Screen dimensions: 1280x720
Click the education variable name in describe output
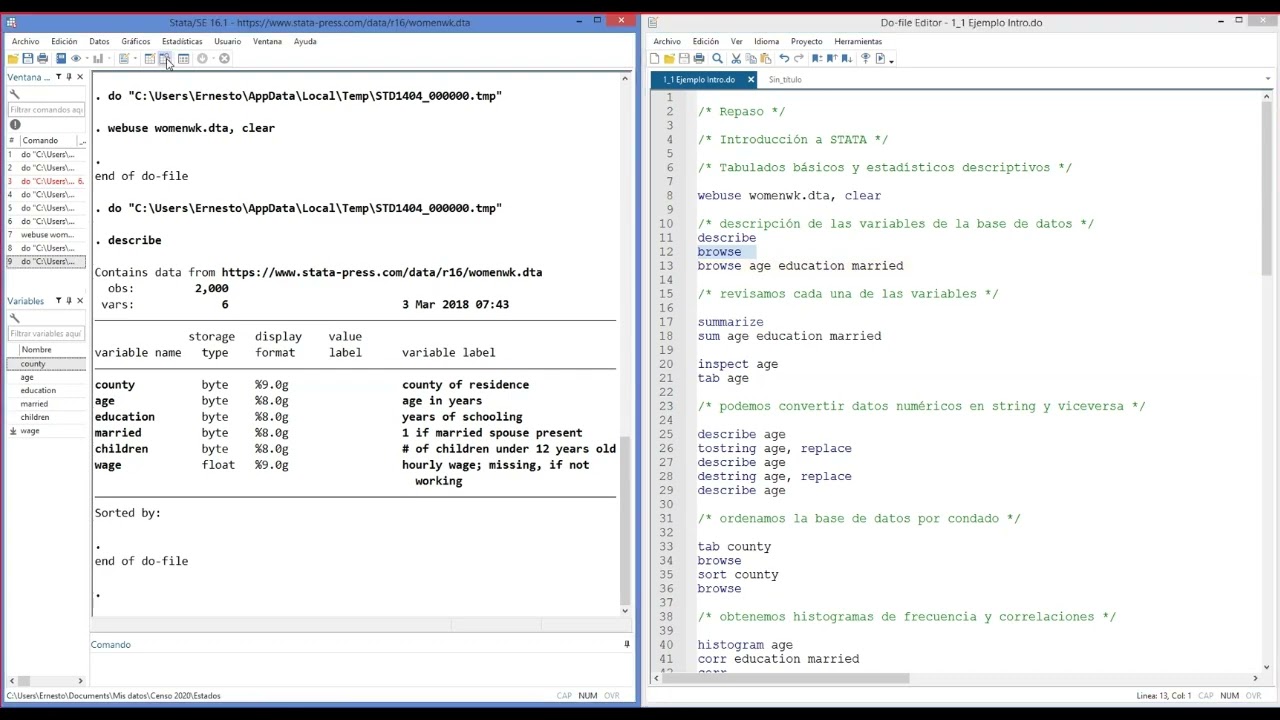125,417
